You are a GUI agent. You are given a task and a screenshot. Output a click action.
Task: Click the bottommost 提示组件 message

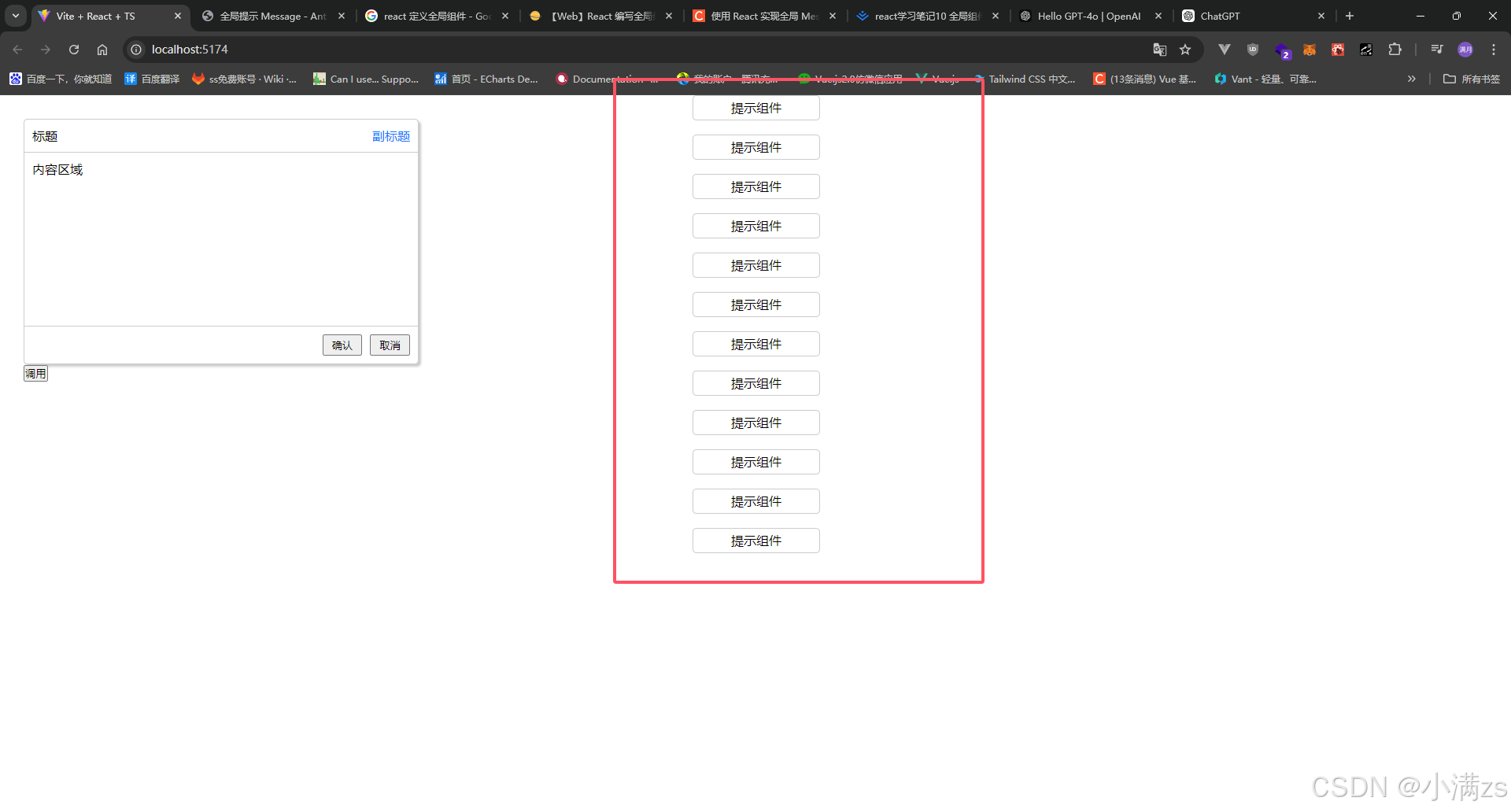tap(756, 541)
